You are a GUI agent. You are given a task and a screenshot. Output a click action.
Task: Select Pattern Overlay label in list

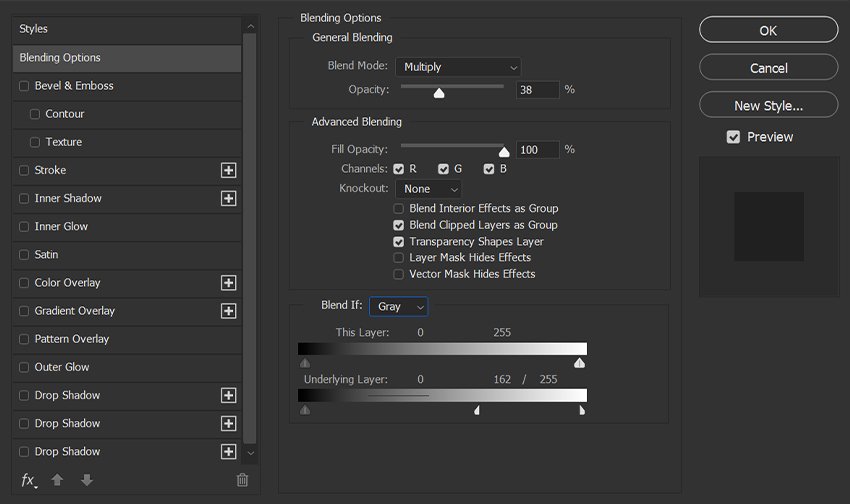pos(72,339)
